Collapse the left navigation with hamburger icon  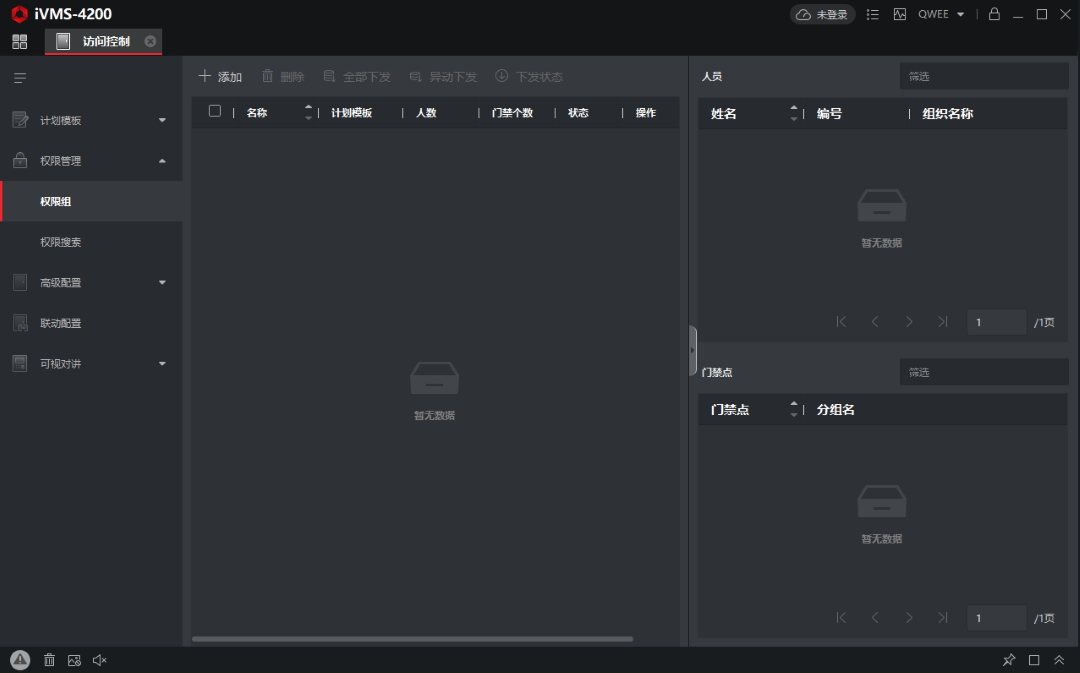coord(20,77)
